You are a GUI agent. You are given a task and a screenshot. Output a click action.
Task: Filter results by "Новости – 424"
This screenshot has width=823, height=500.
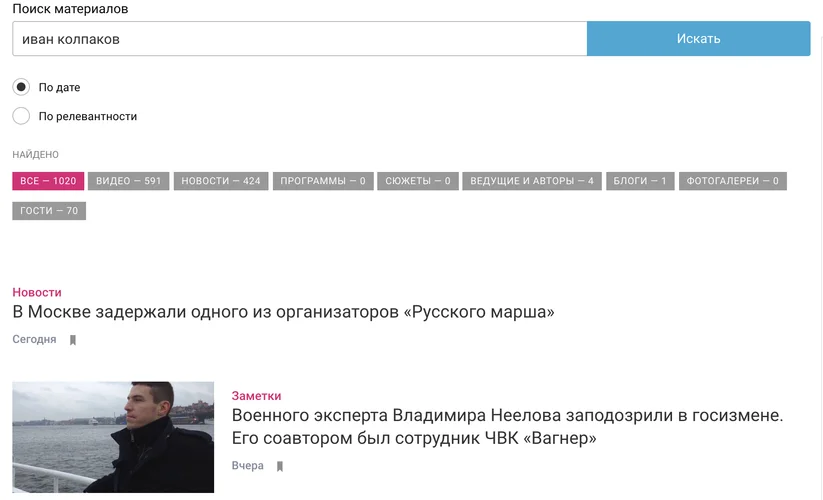[221, 181]
